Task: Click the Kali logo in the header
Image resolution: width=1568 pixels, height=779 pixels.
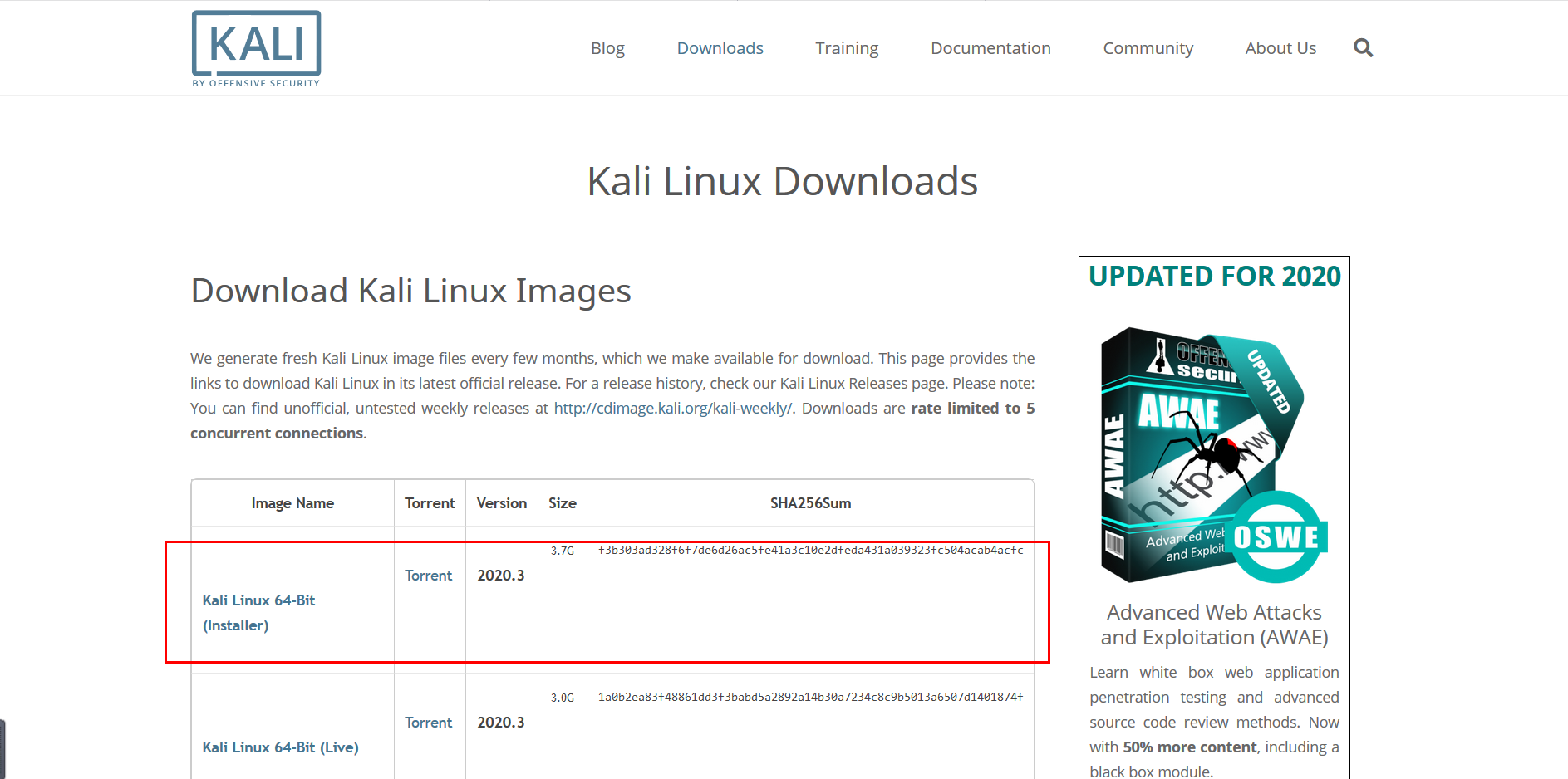Action: [256, 49]
